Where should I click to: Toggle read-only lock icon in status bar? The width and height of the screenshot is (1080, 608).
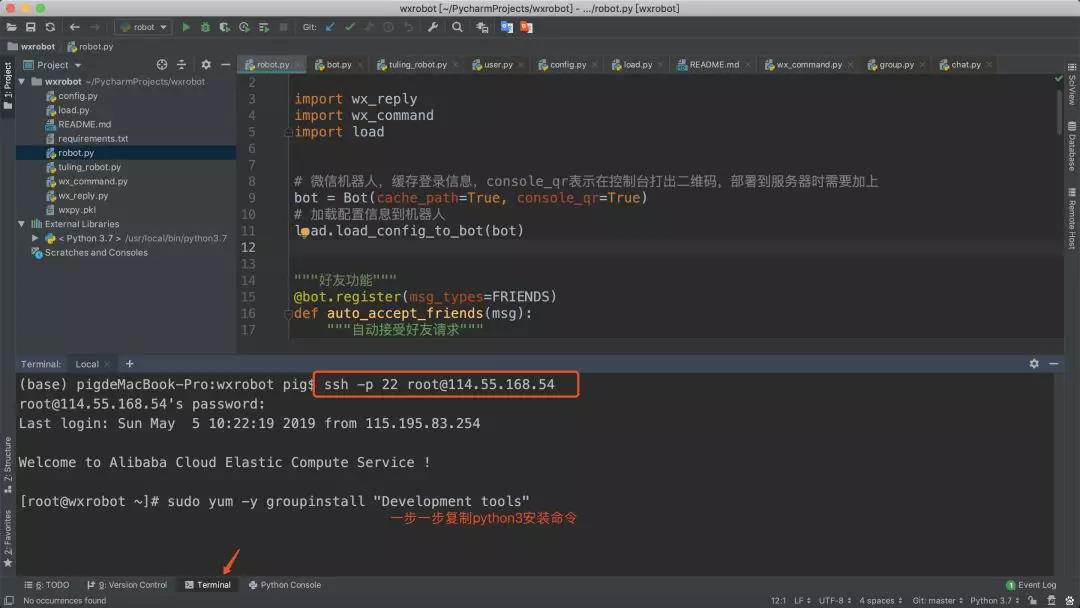coord(1032,600)
